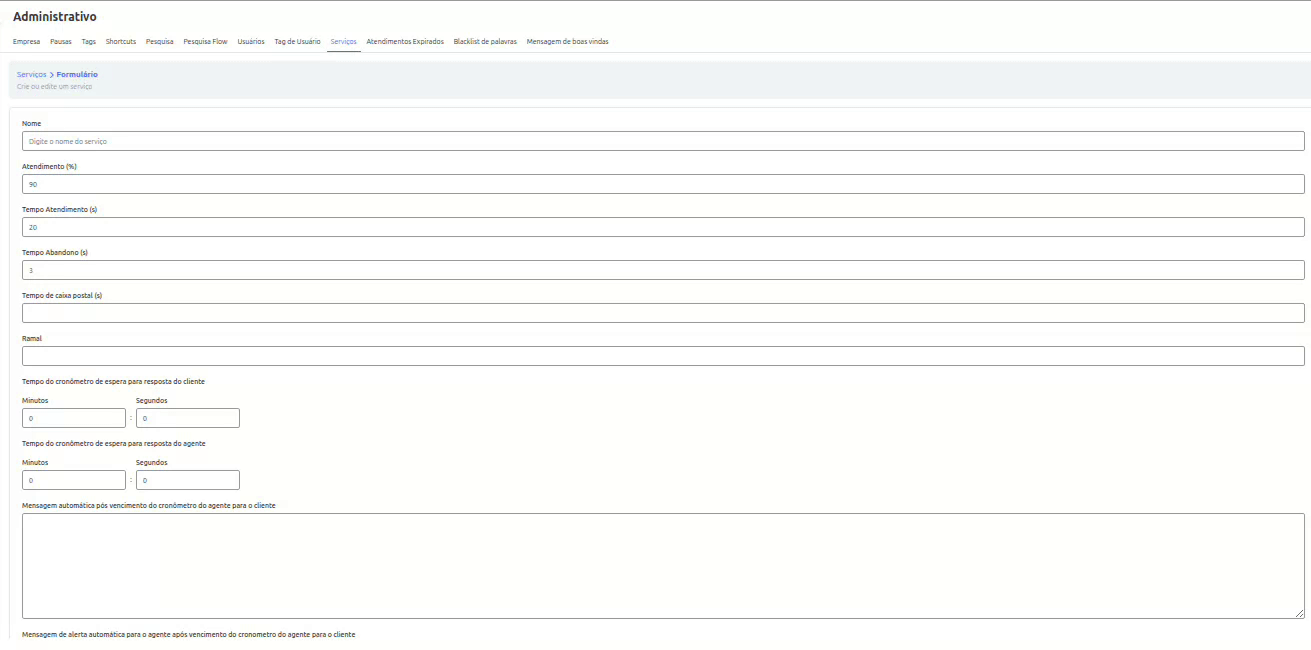Viewport: 1311px width, 650px height.
Task: Select the Usuários tab
Action: tap(251, 42)
